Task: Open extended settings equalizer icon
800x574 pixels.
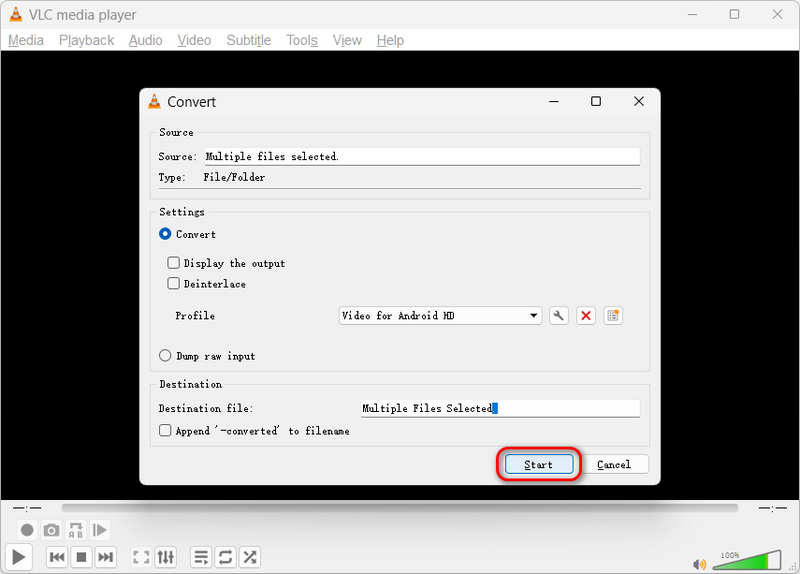Action: (x=166, y=557)
